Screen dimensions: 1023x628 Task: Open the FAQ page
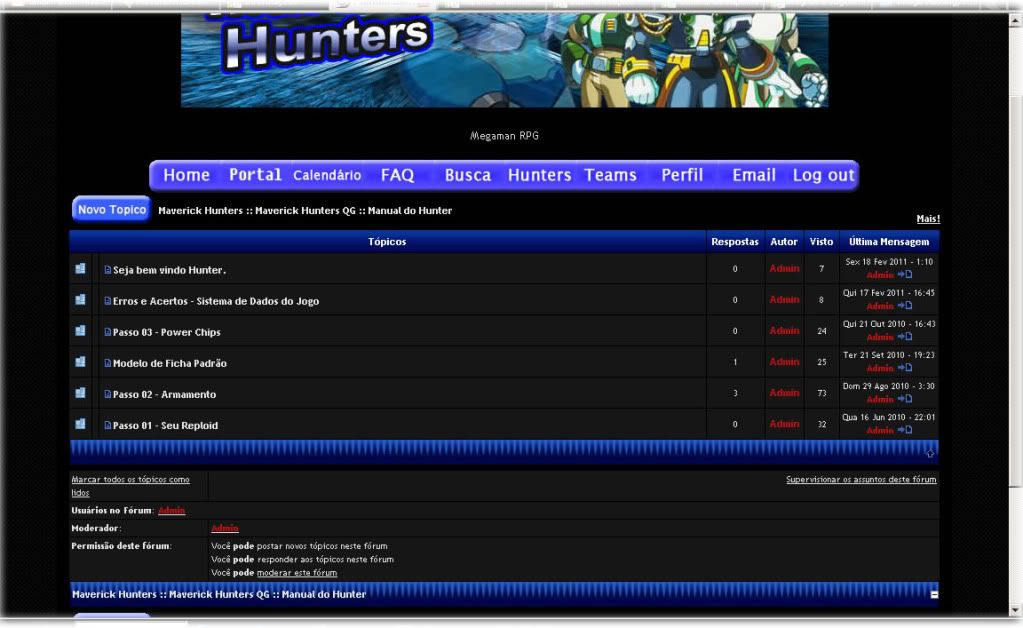[x=397, y=175]
